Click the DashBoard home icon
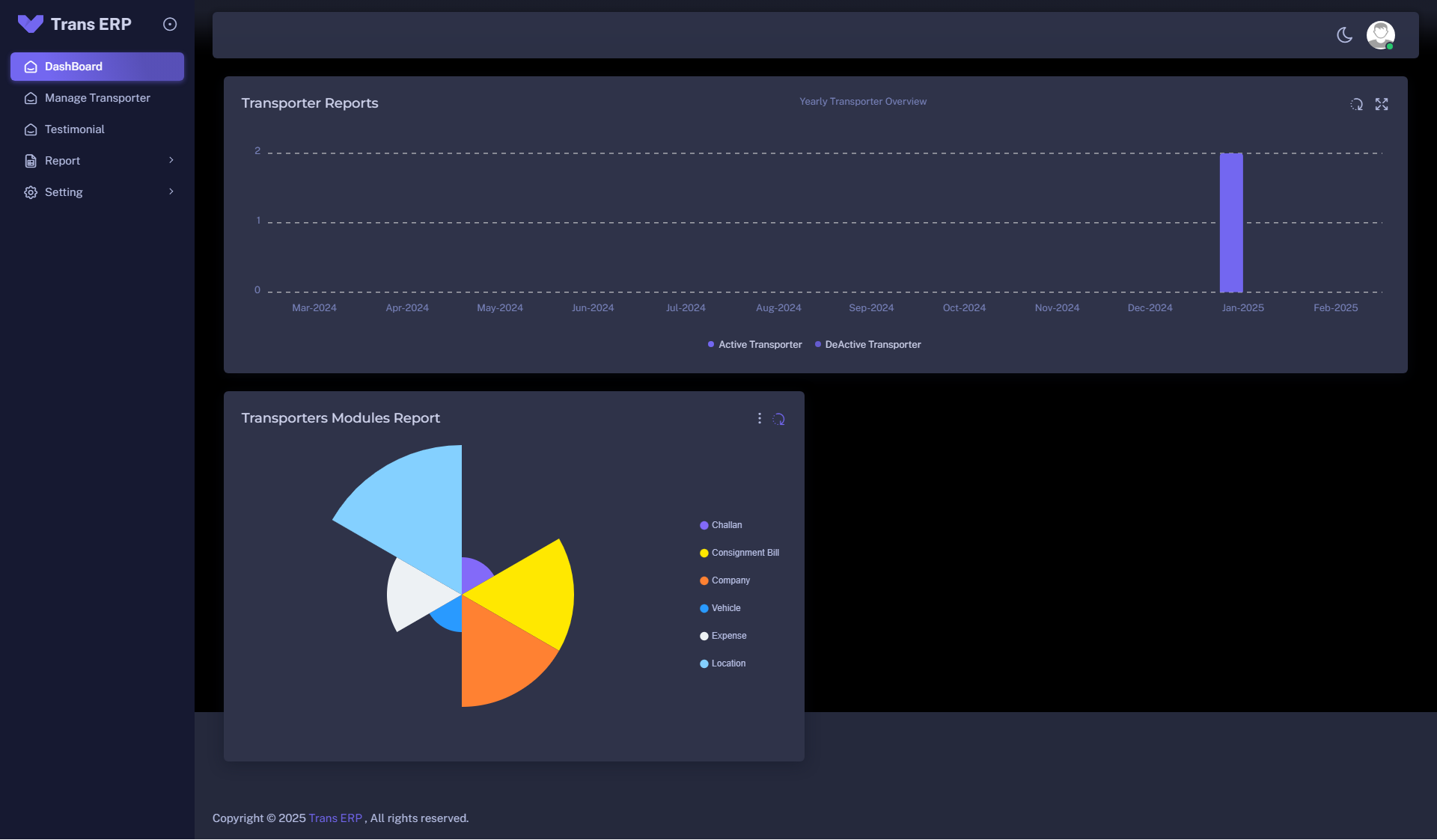Viewport: 1437px width, 840px height. (31, 67)
